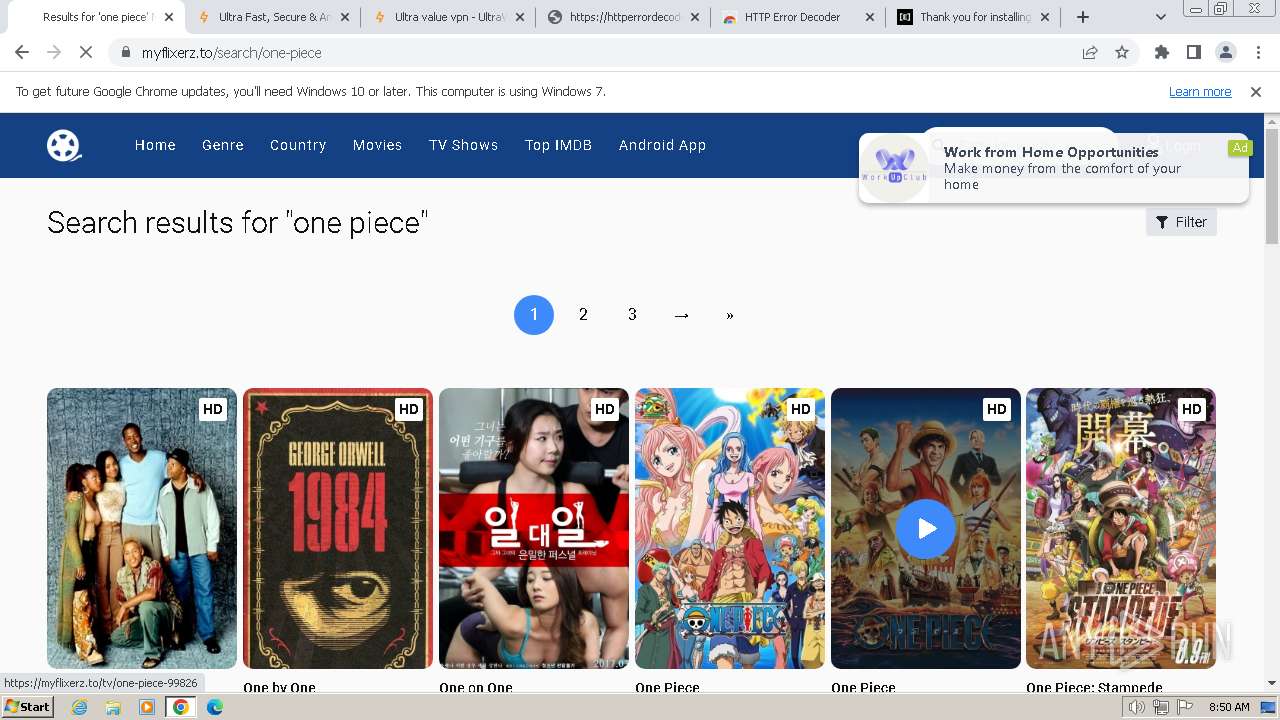Screen dimensions: 1280x720
Task: Launch Internet Explorer from taskbar
Action: point(79,707)
